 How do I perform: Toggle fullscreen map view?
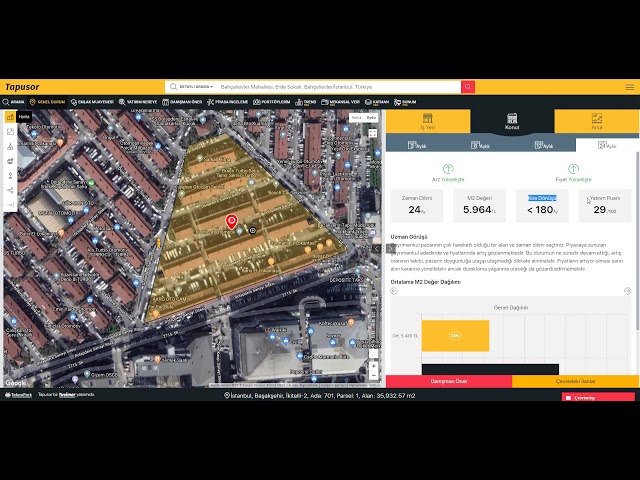click(x=372, y=133)
